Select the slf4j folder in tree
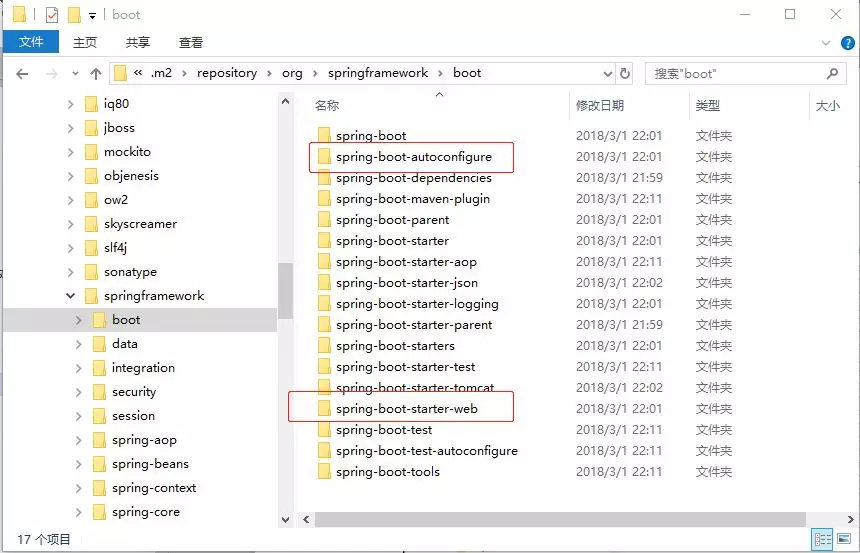Image resolution: width=860 pixels, height=553 pixels. (115, 248)
